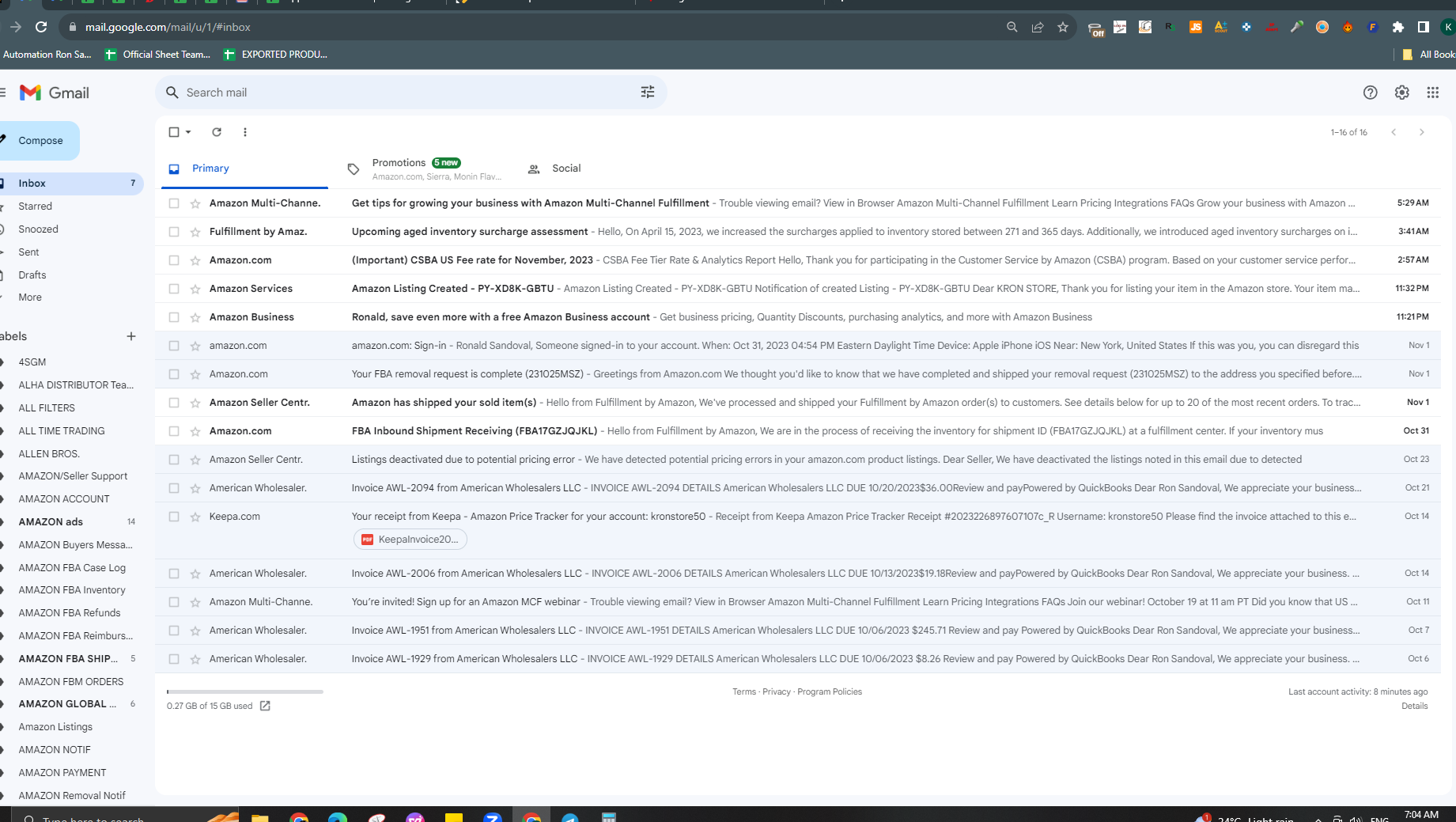View account activity Details

point(1415,706)
